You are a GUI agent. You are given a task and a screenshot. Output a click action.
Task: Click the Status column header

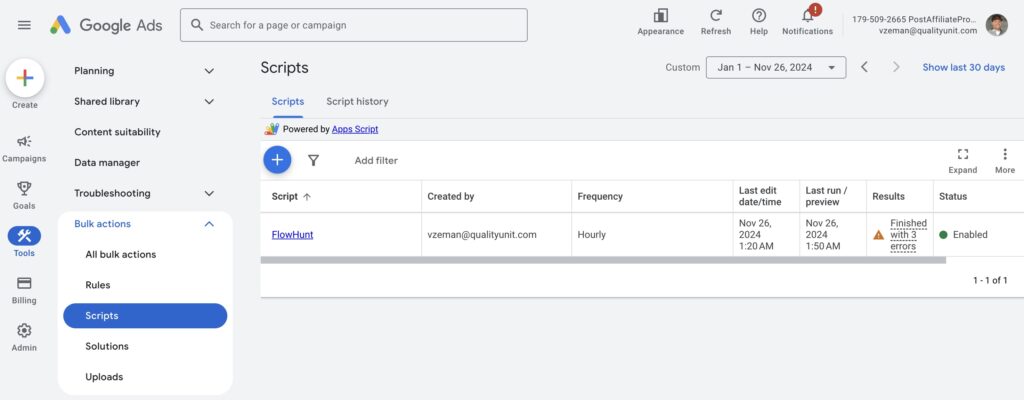953,196
